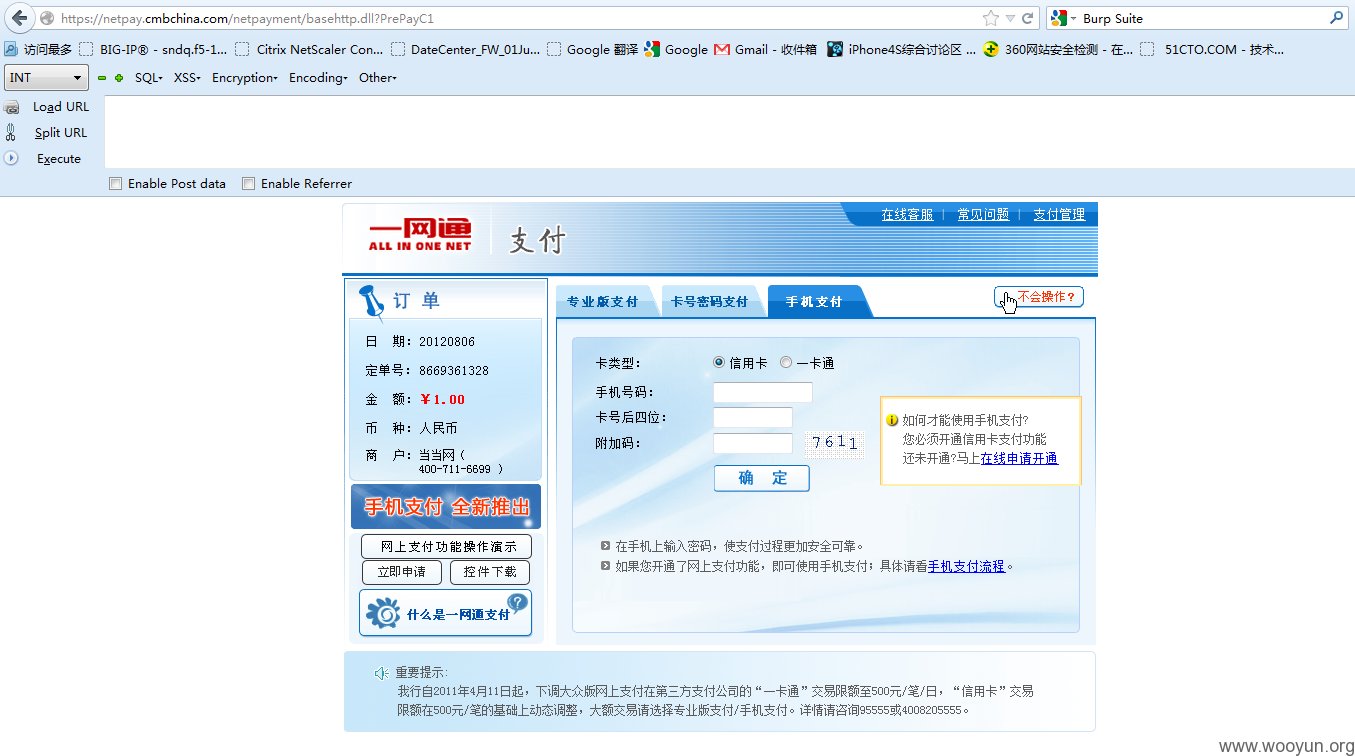This screenshot has width=1355, height=756.
Task: Click the 确定 button
Action: [762, 478]
